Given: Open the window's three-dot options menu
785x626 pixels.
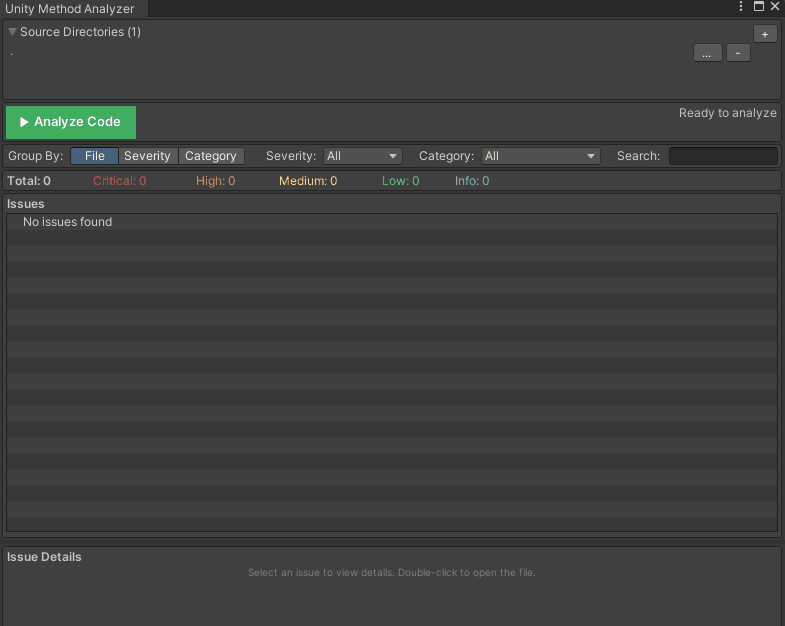Looking at the screenshot, I should (x=742, y=7).
